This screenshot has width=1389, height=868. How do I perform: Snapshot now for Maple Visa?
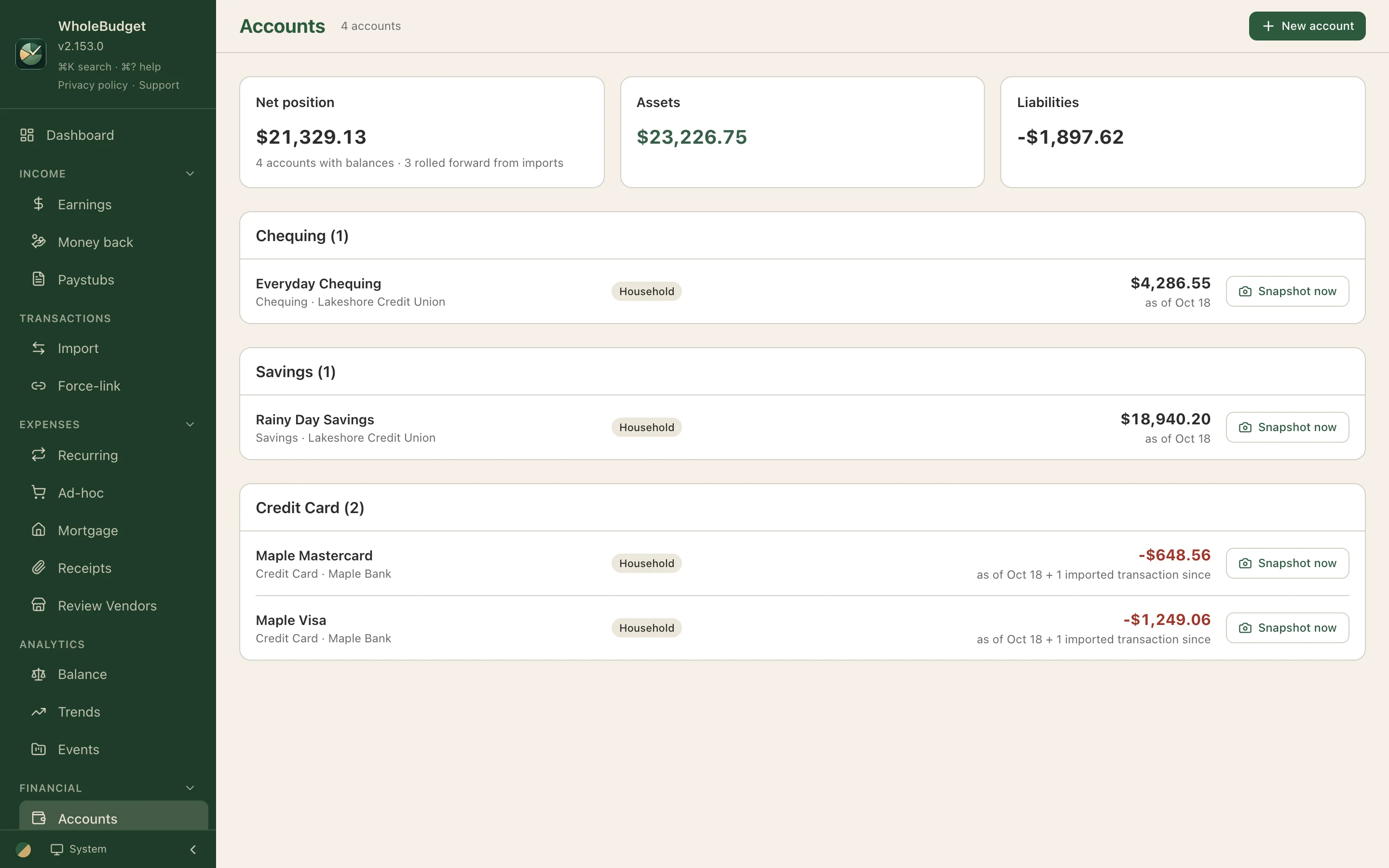pyautogui.click(x=1287, y=627)
